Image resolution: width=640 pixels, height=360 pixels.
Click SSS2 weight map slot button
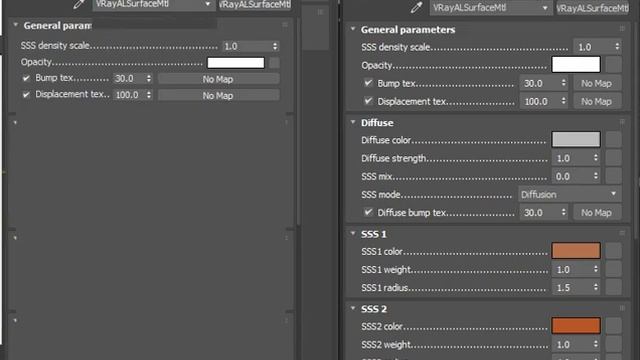pyautogui.click(x=613, y=344)
